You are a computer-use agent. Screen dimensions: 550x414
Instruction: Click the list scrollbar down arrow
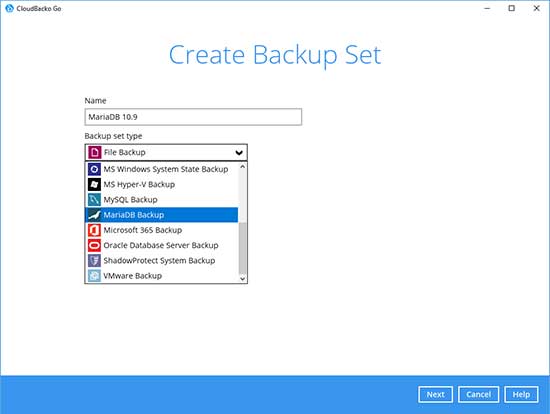click(242, 279)
